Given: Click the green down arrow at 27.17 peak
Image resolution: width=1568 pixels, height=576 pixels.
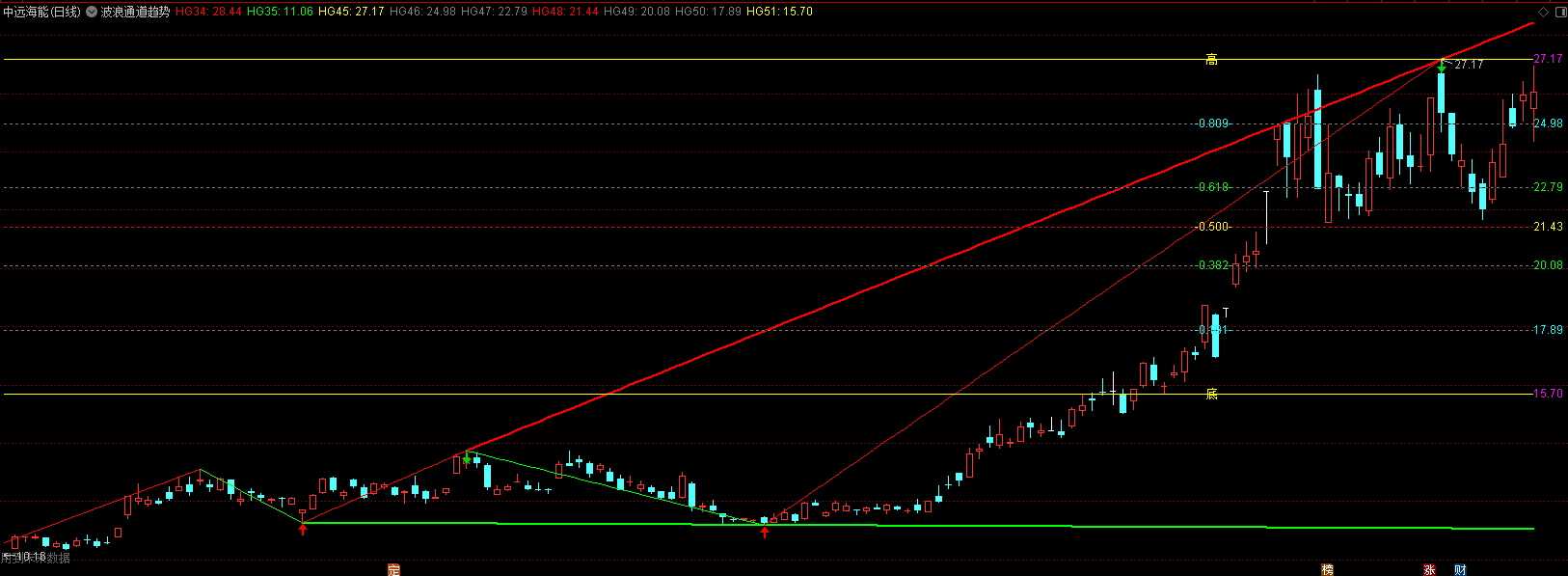Looking at the screenshot, I should click(x=1441, y=68).
